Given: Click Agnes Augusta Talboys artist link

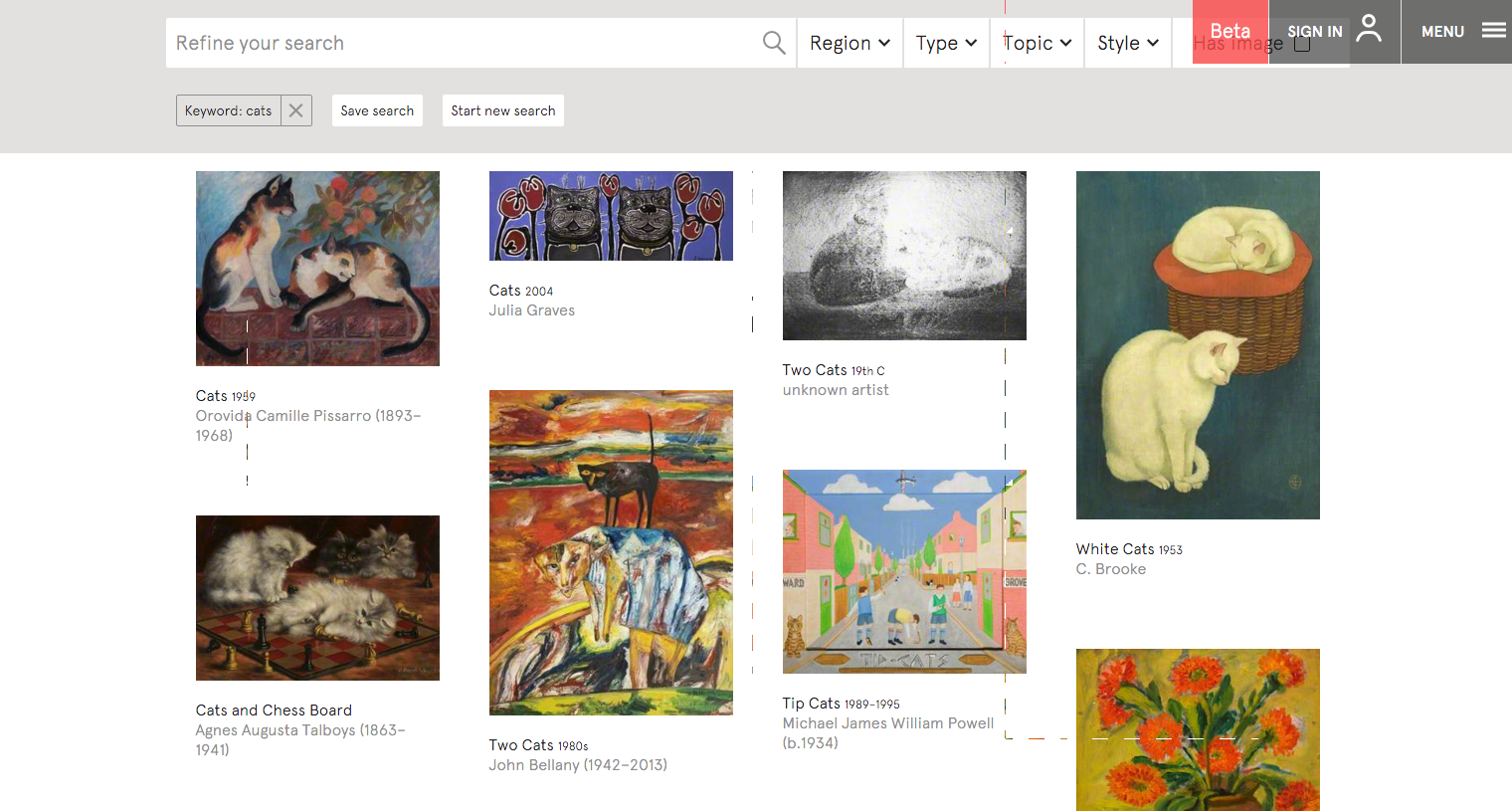Looking at the screenshot, I should click(x=300, y=739).
